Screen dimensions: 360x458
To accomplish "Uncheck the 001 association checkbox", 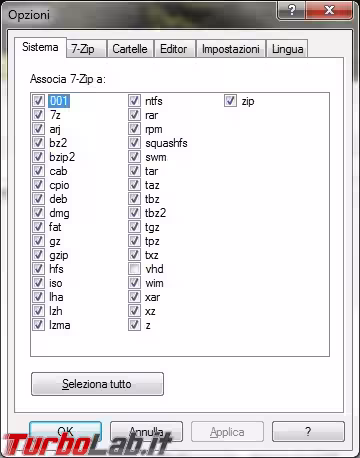I will (x=38, y=101).
